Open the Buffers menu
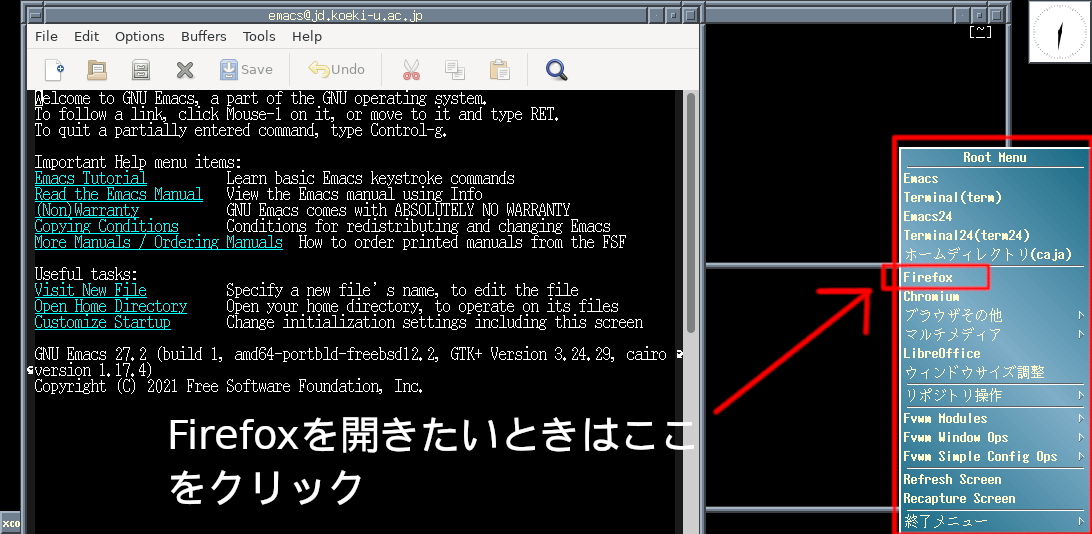1092x534 pixels. tap(203, 36)
